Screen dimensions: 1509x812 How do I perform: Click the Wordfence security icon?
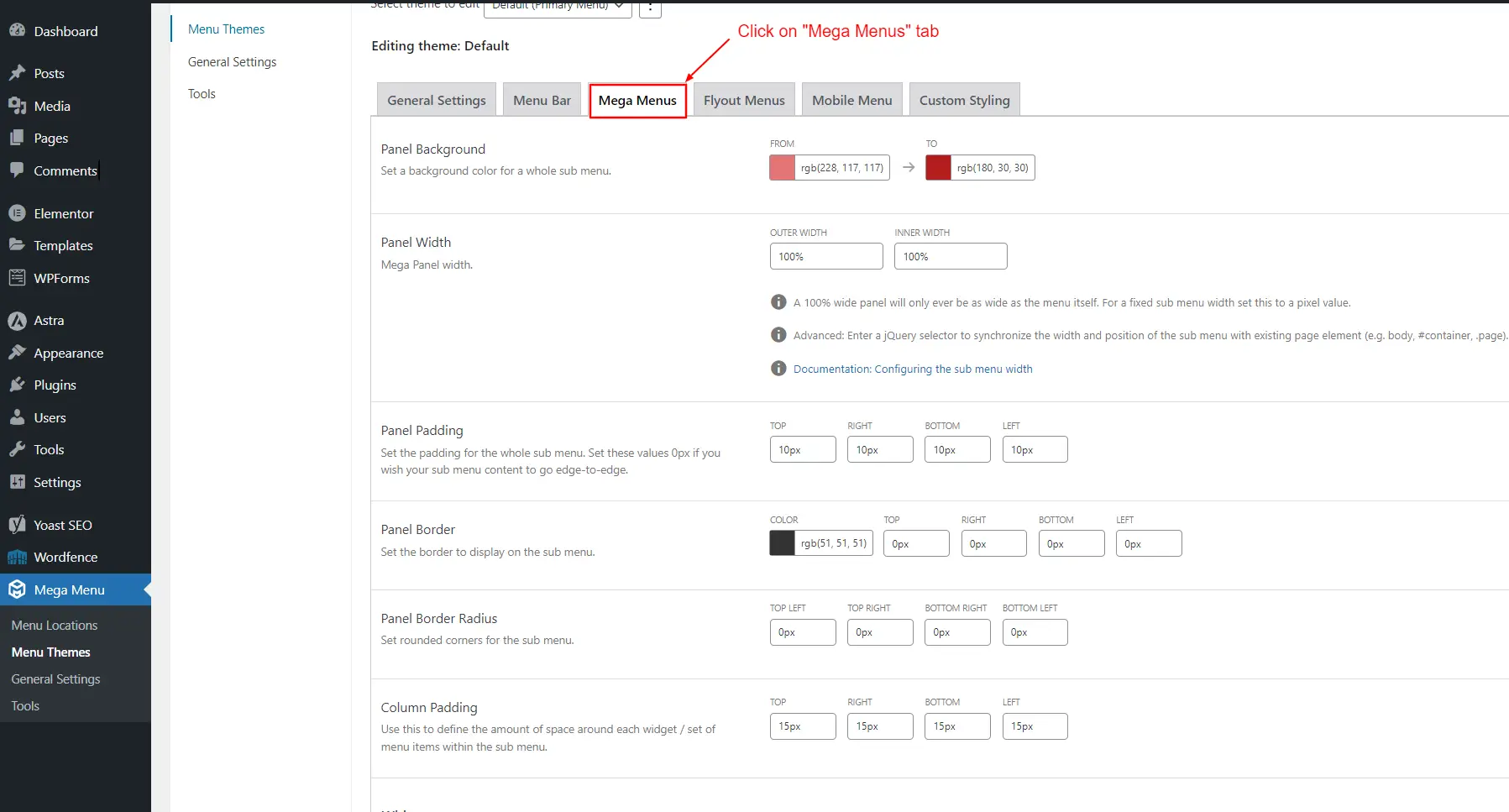point(18,557)
